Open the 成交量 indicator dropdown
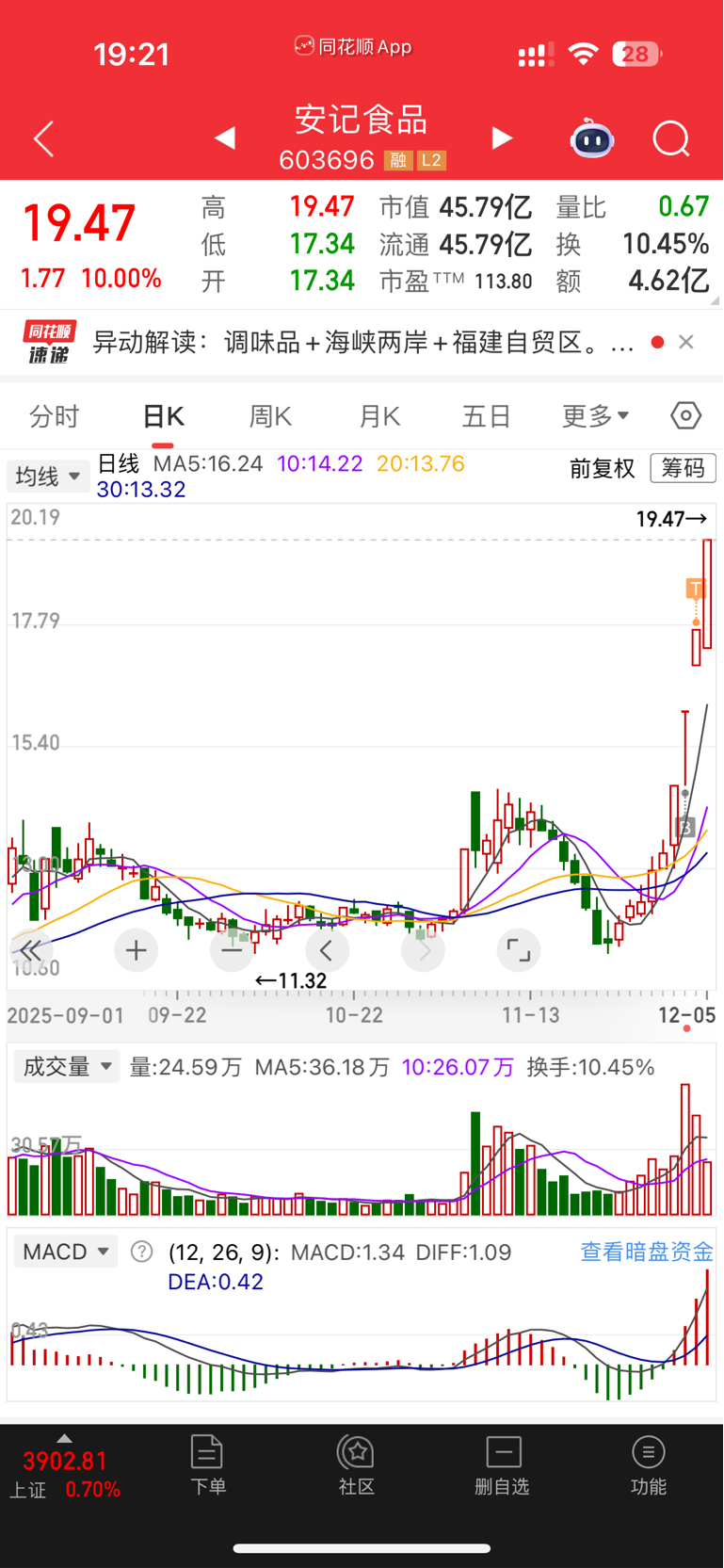This screenshot has height=1568, width=724. [67, 1066]
